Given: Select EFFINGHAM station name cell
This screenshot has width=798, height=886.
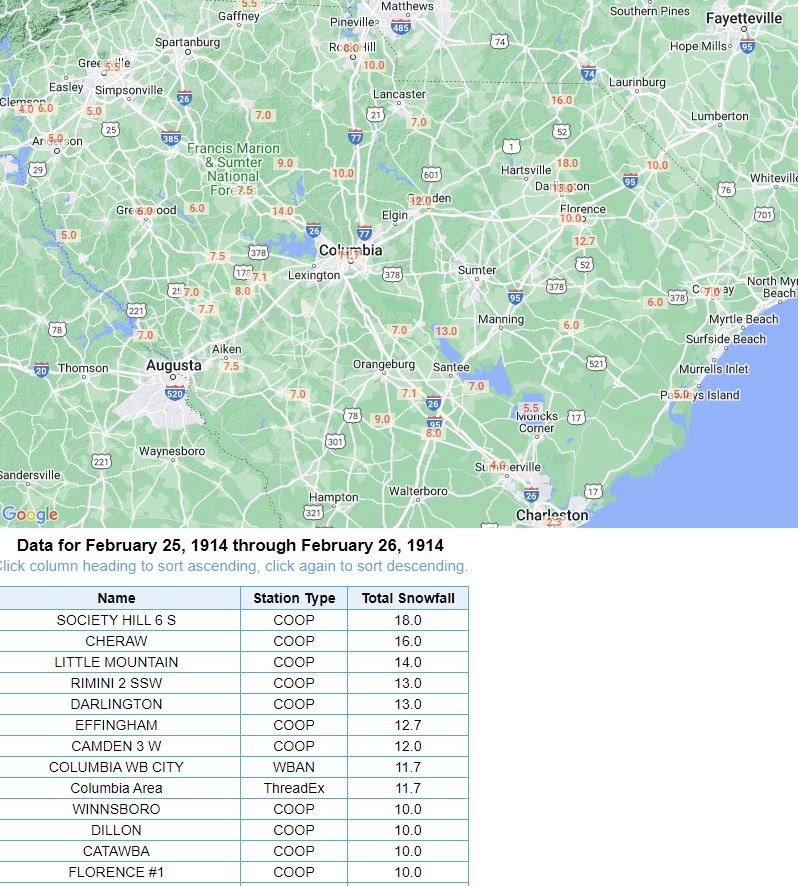Looking at the screenshot, I should click(x=116, y=725).
